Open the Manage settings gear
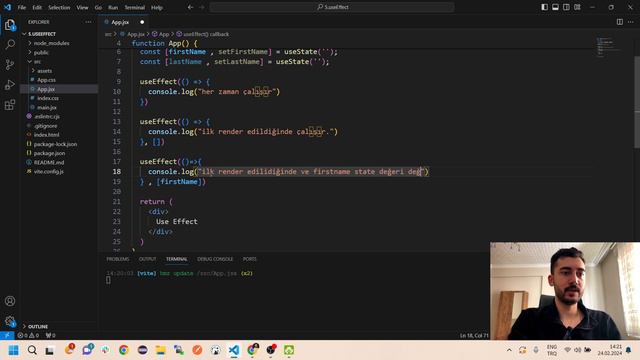The height and width of the screenshot is (360, 640). pyautogui.click(x=10, y=321)
